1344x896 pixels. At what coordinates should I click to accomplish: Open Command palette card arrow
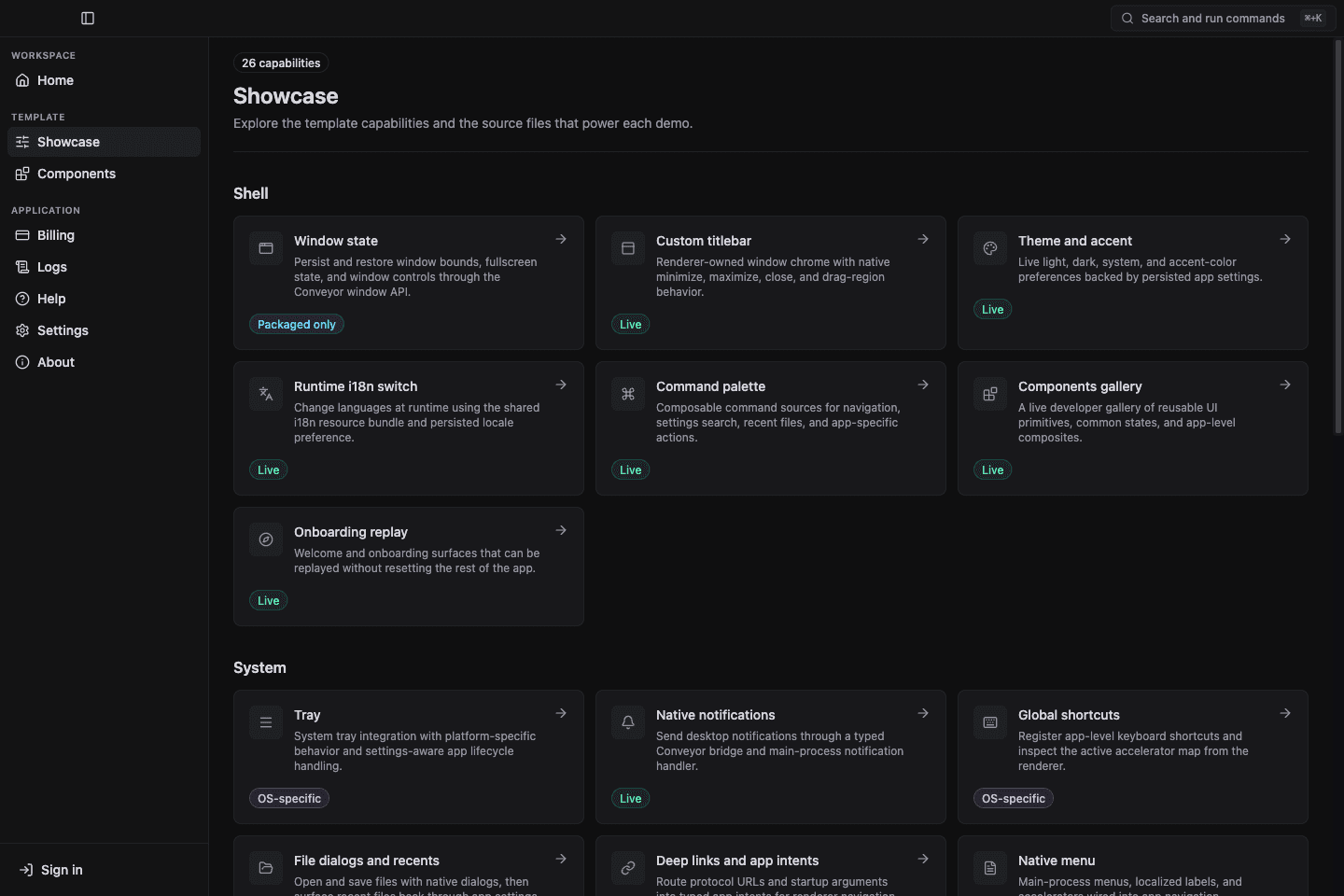[x=923, y=385]
